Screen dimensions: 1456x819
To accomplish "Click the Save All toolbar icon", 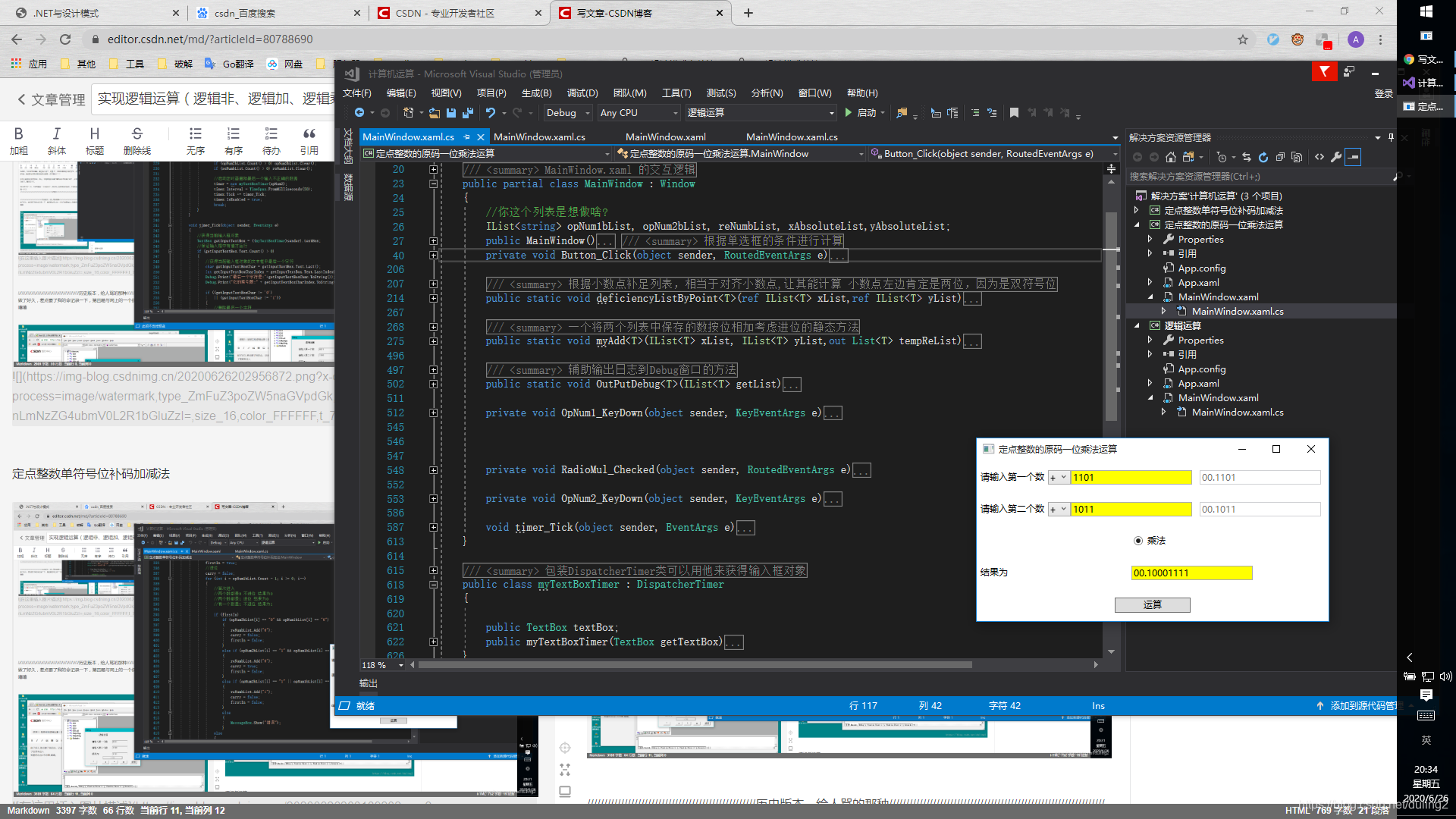I will click(x=467, y=113).
